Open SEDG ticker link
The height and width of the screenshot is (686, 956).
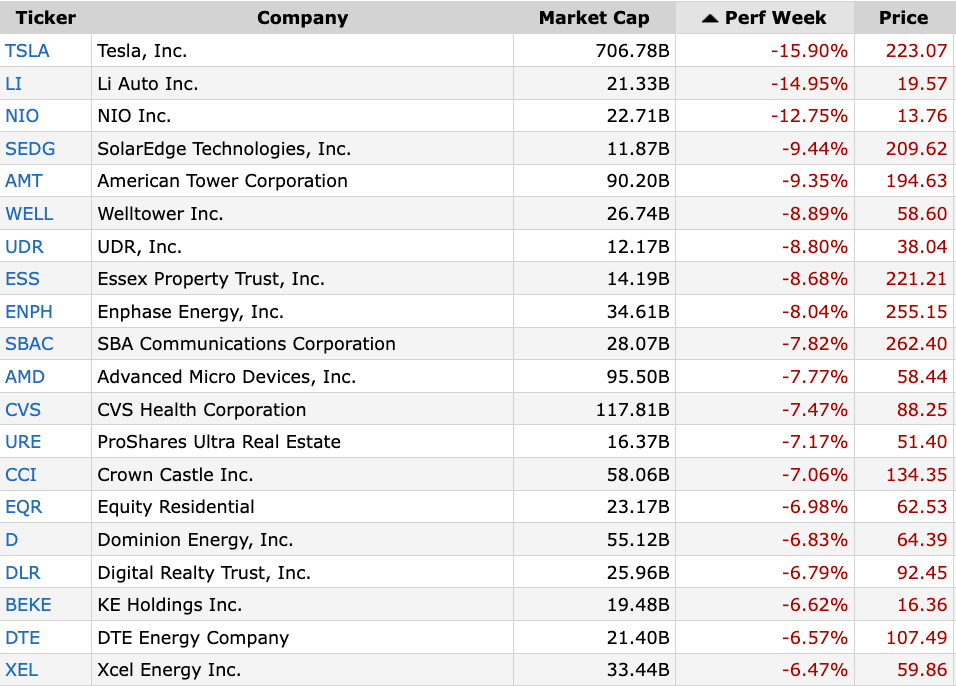(30, 149)
